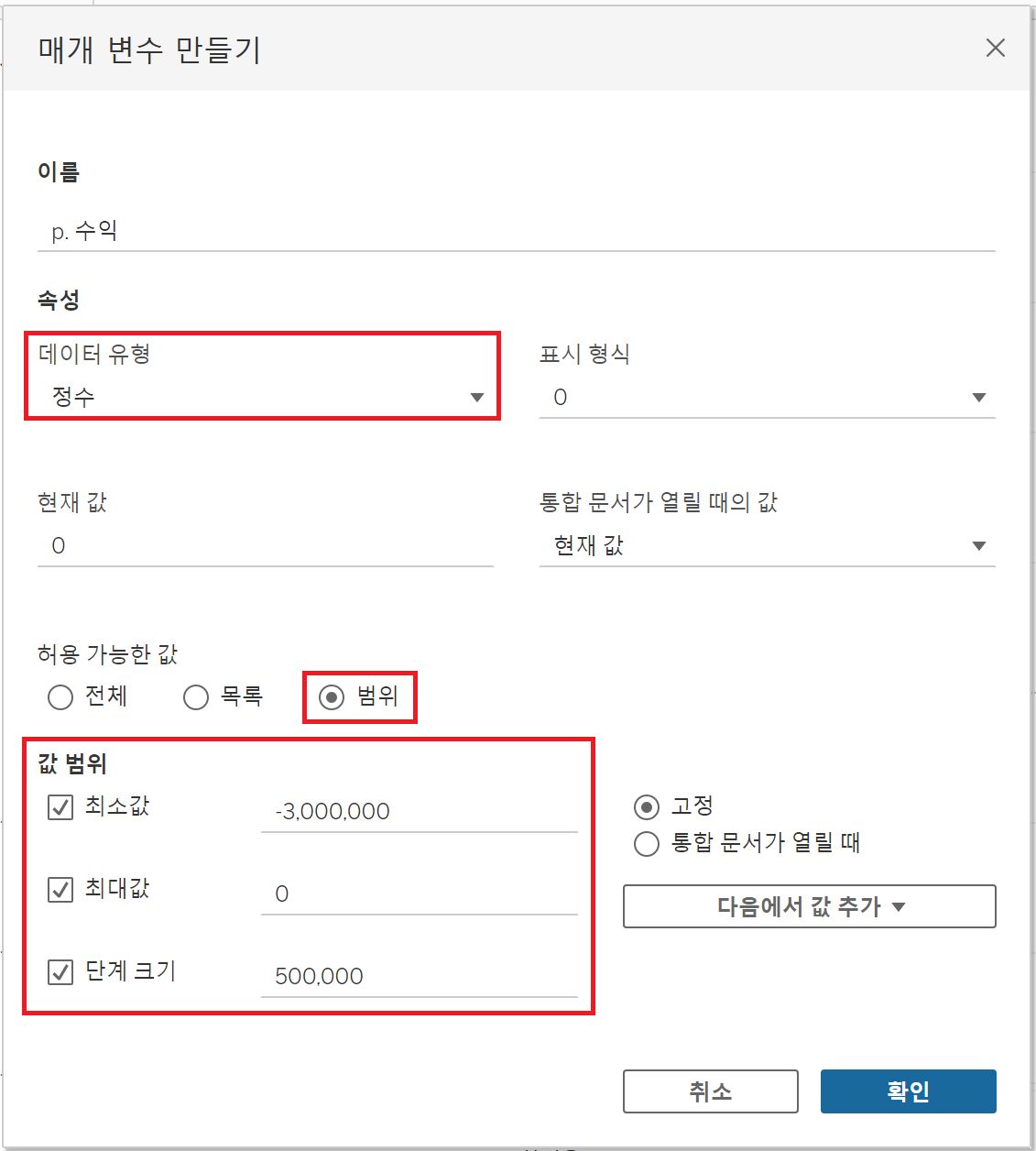Open the 표시 형식 dropdown
Image resolution: width=1036 pixels, height=1151 pixels.
767,397
